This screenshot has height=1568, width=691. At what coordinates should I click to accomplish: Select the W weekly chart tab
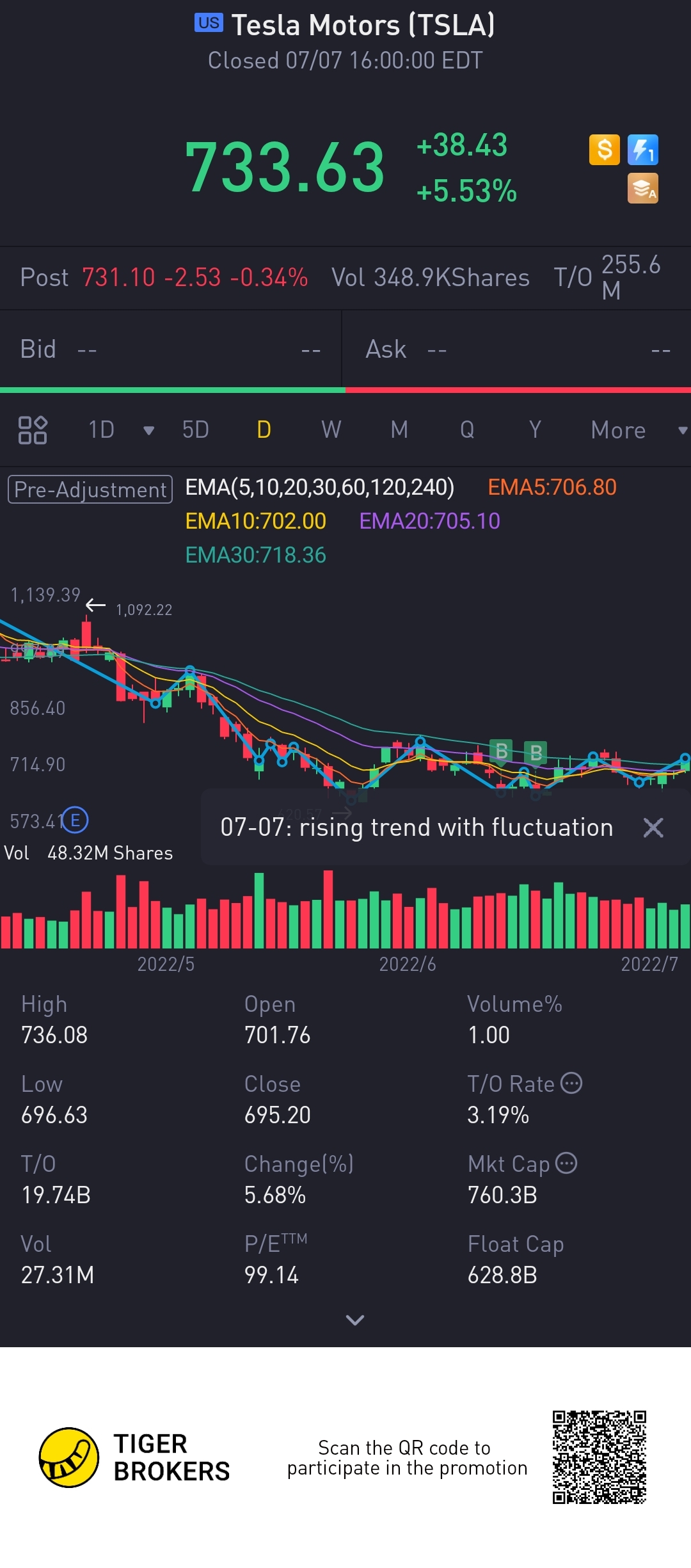click(331, 430)
